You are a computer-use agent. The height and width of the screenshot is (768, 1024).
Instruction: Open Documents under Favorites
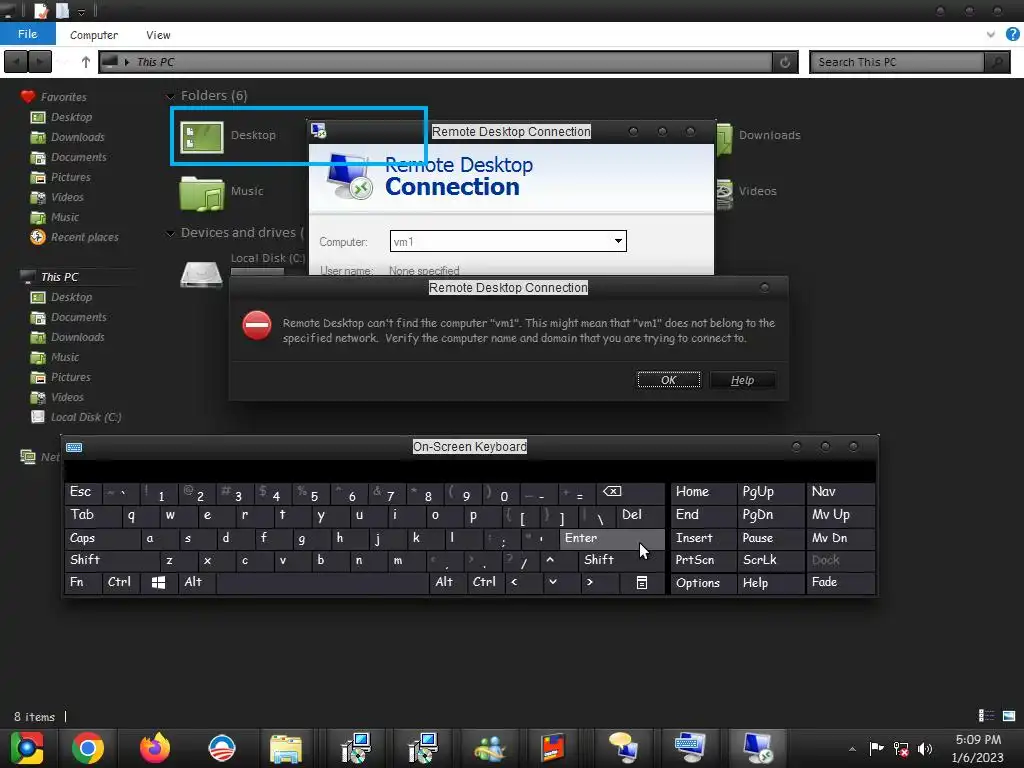point(78,157)
